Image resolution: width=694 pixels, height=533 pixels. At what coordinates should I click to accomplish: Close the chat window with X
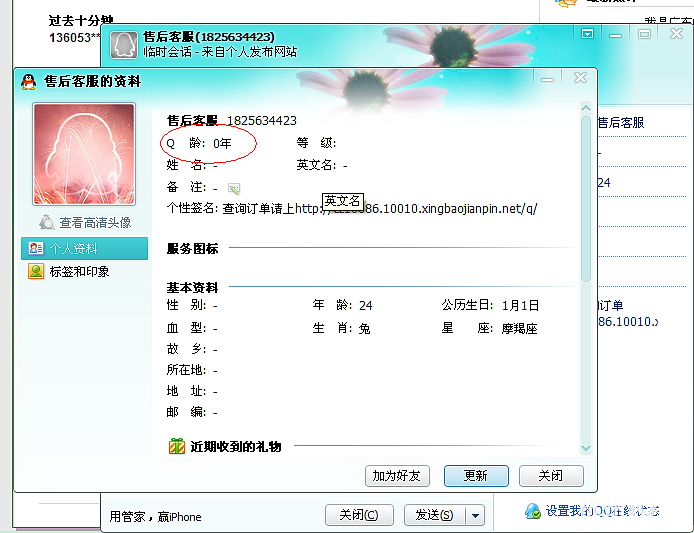(x=676, y=34)
